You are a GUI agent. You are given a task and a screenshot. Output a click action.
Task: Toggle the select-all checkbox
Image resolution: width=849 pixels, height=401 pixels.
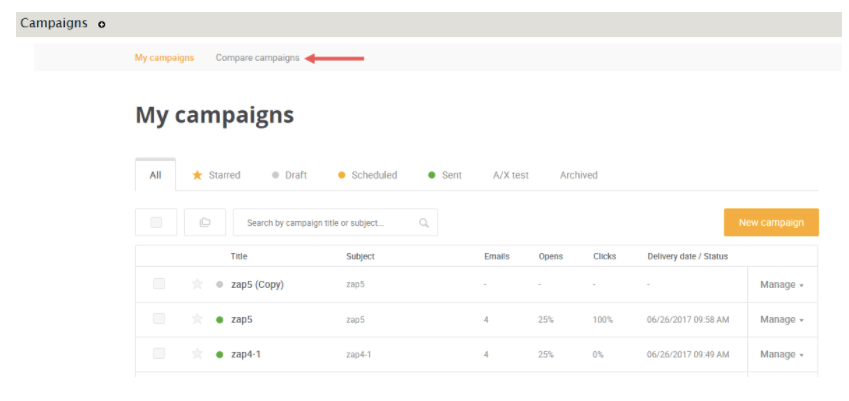click(156, 222)
